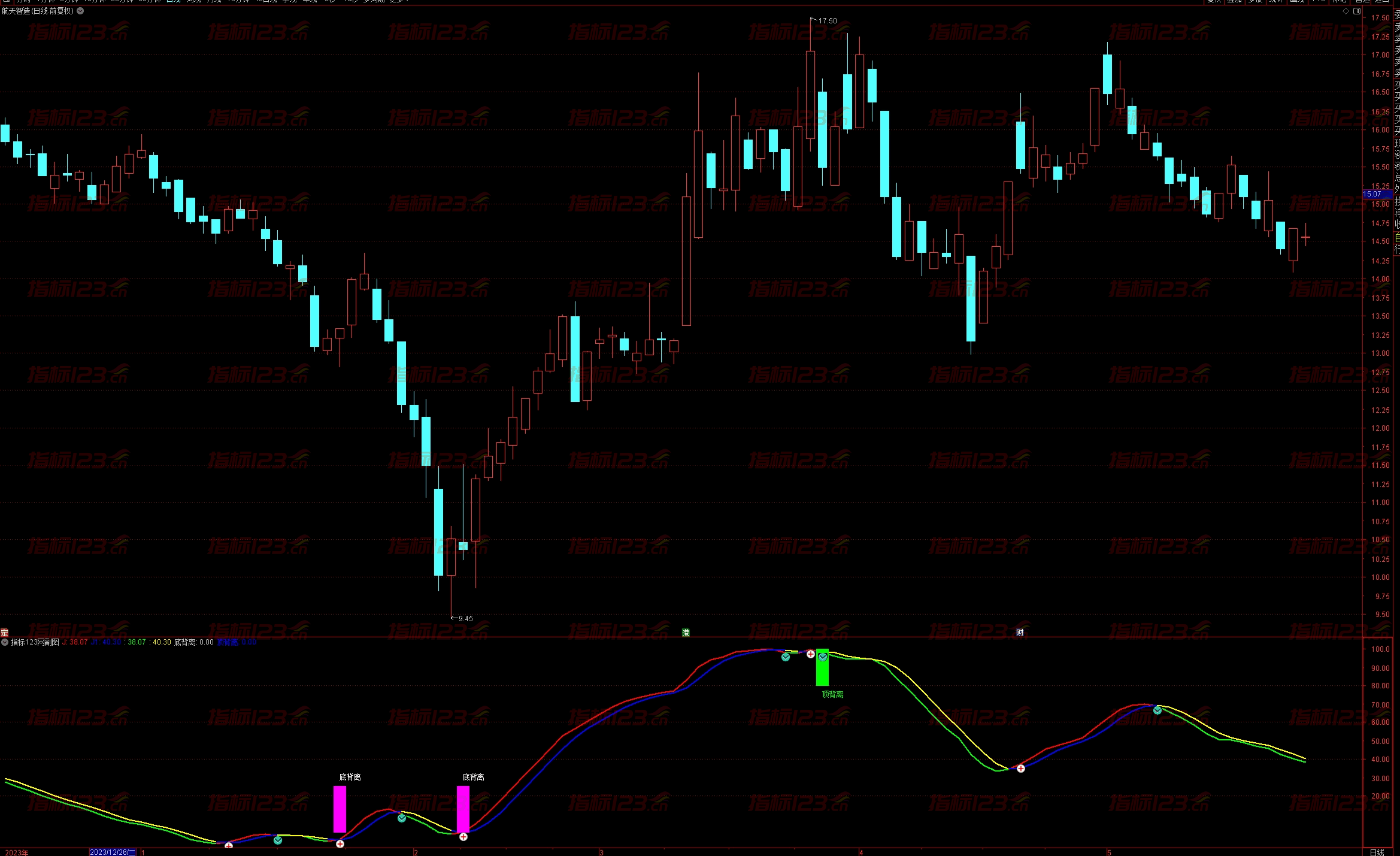Click month marker 5 on the time axis

tap(1109, 852)
